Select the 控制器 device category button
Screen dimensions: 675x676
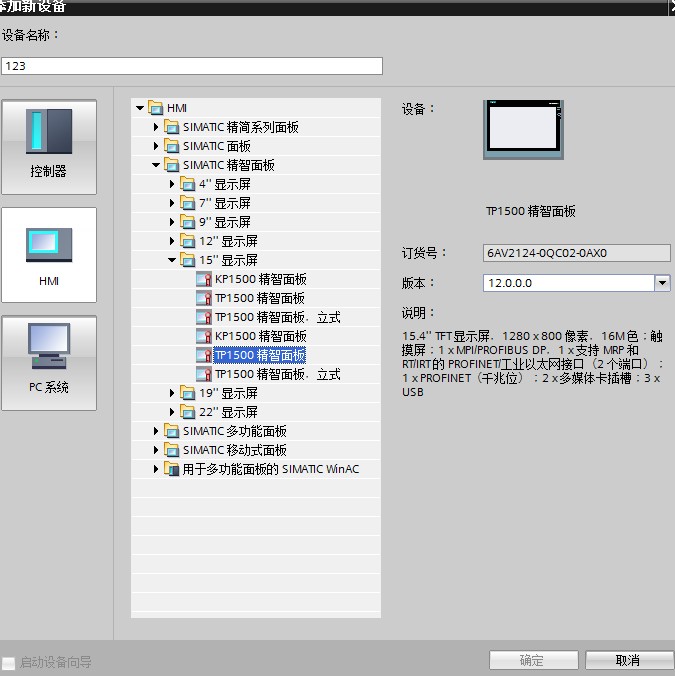tap(49, 147)
